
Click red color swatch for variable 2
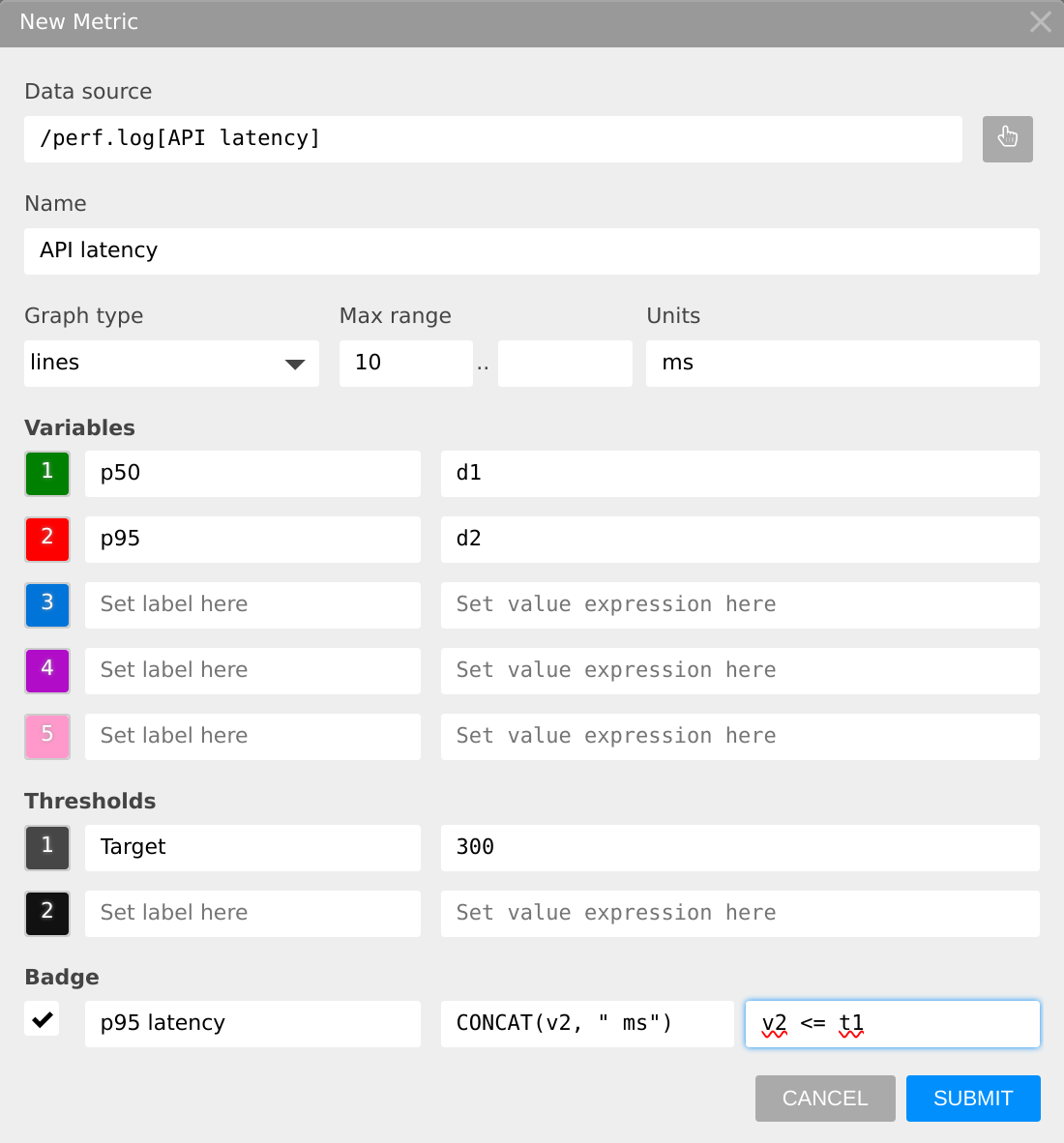[x=47, y=540]
